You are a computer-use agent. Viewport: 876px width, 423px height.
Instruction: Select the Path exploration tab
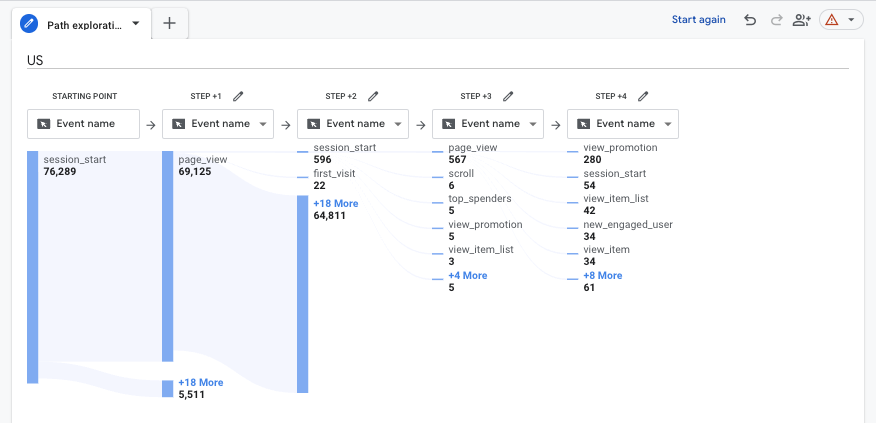click(x=82, y=23)
